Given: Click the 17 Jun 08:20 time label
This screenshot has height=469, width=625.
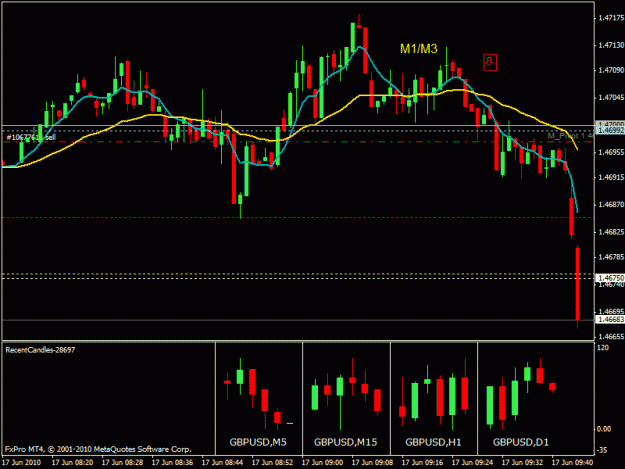Looking at the screenshot, I should click(72, 463).
